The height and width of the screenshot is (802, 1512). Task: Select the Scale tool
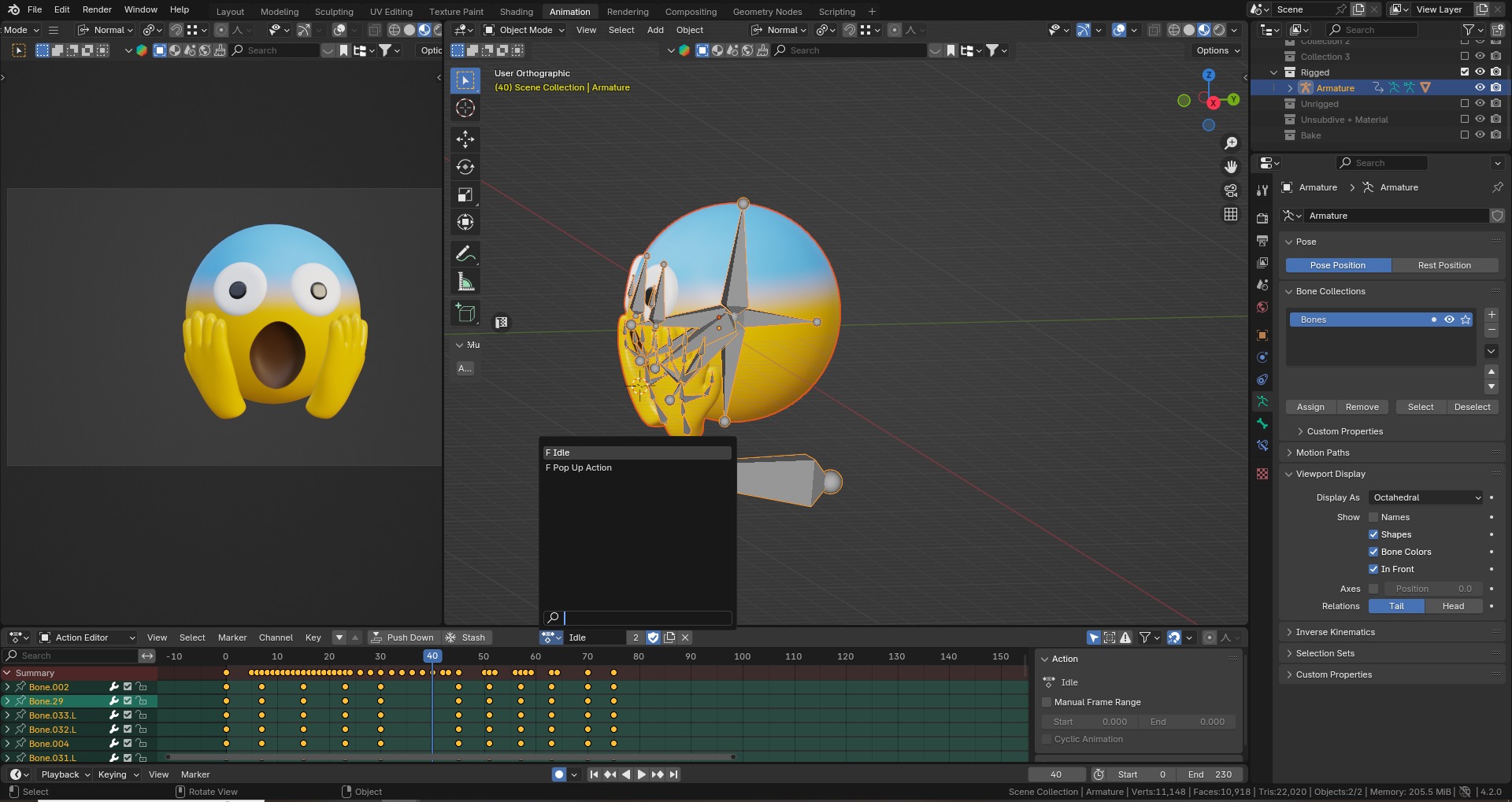coord(465,194)
